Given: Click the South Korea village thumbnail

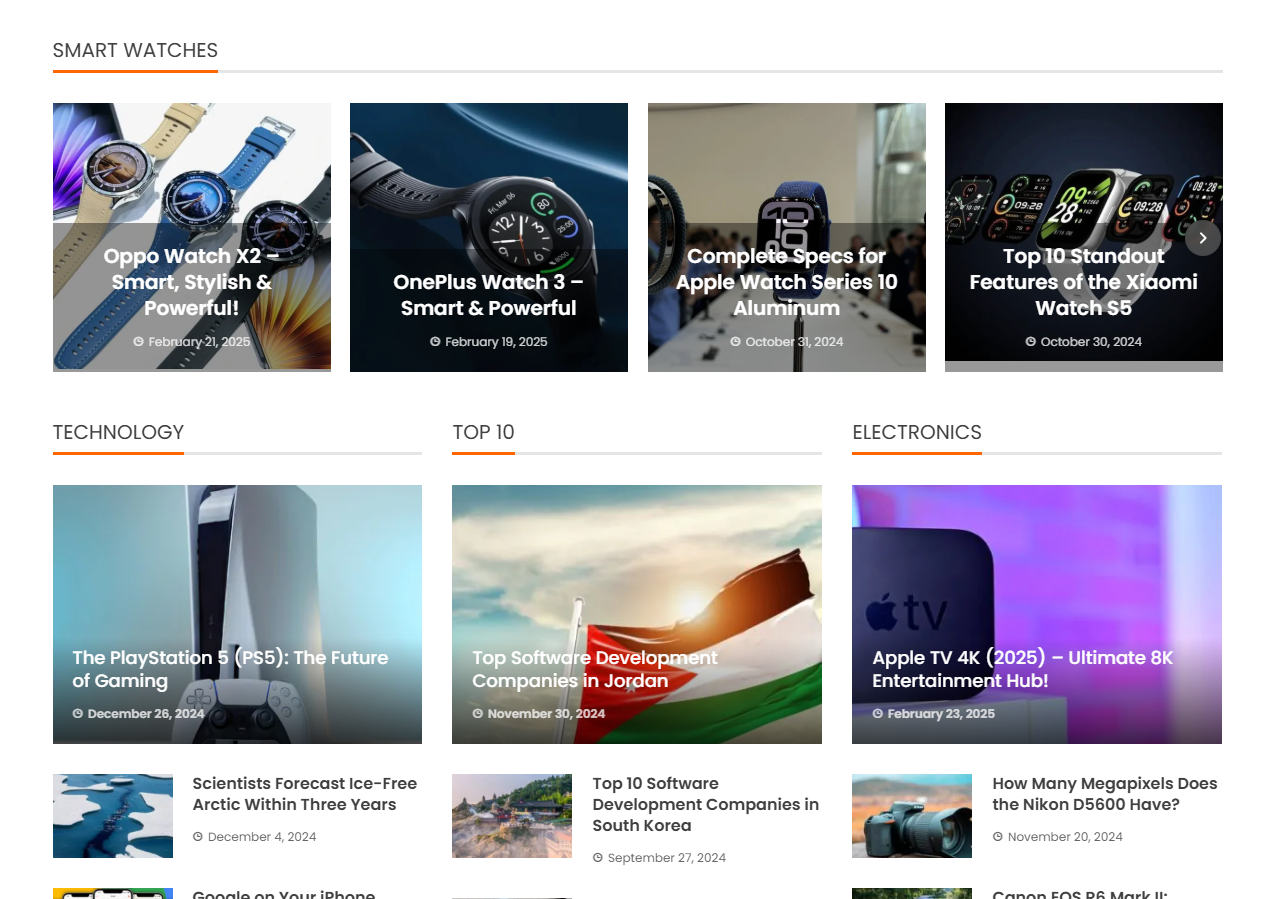Looking at the screenshot, I should (512, 816).
